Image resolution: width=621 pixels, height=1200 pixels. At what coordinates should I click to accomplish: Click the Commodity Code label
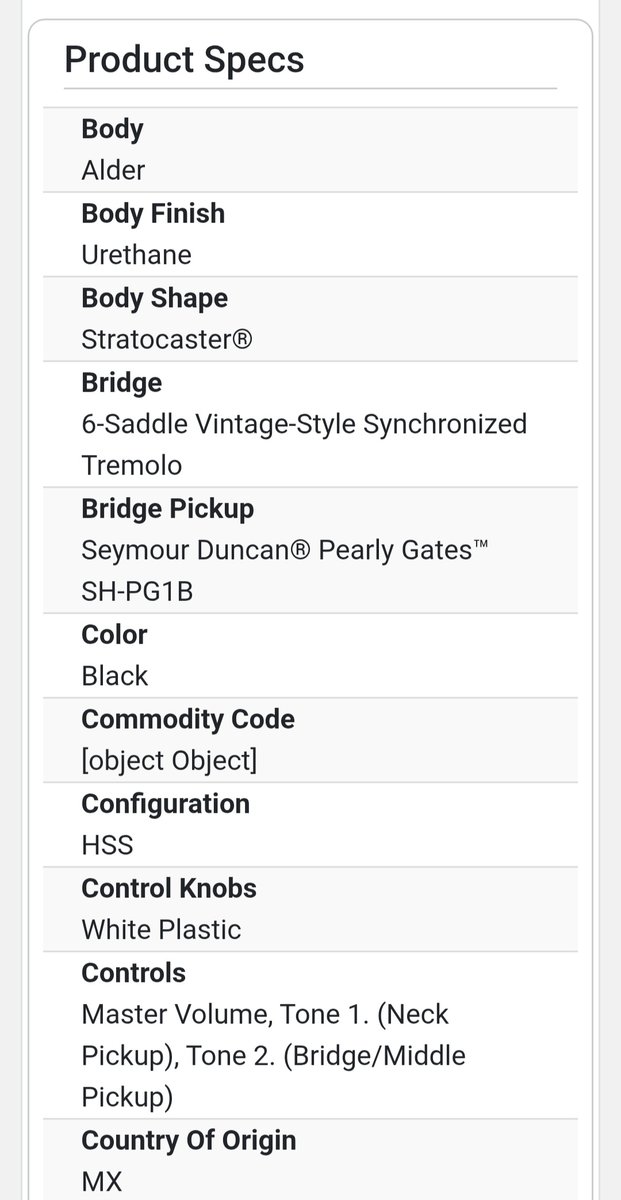point(188,719)
